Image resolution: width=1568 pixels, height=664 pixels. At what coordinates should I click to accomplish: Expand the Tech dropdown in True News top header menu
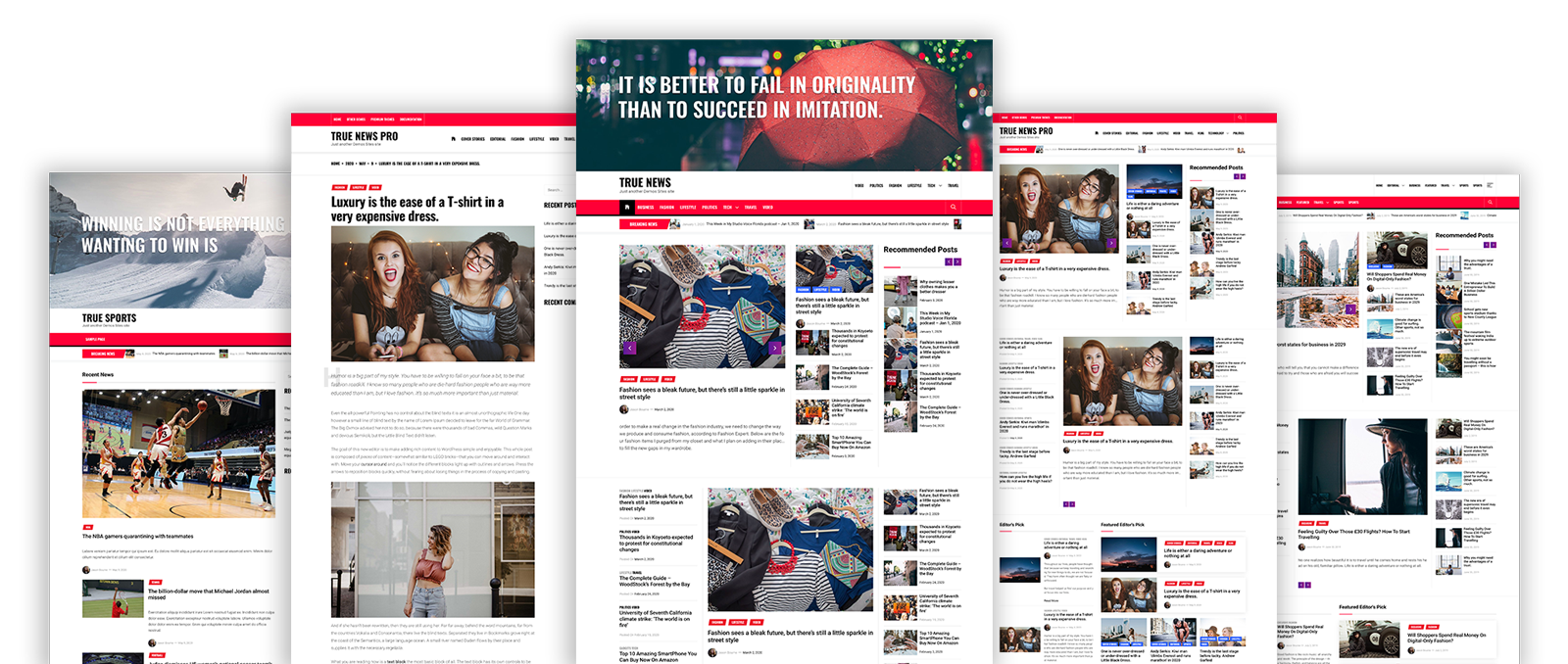point(940,185)
